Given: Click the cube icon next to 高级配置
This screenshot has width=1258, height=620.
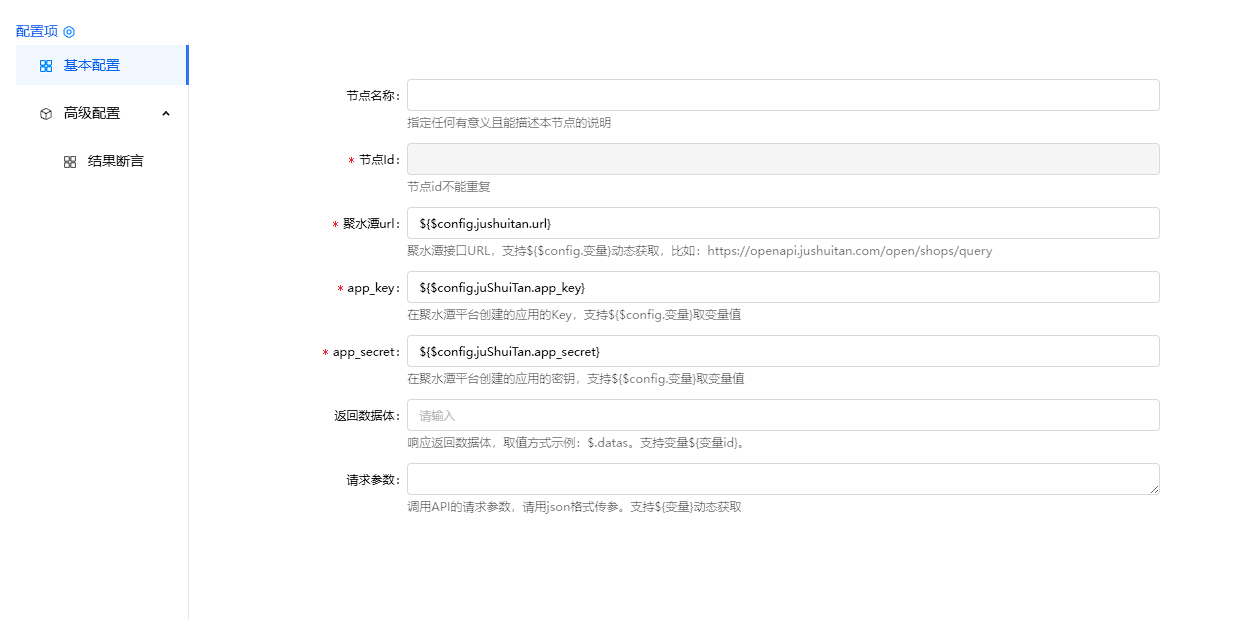Looking at the screenshot, I should [x=45, y=113].
